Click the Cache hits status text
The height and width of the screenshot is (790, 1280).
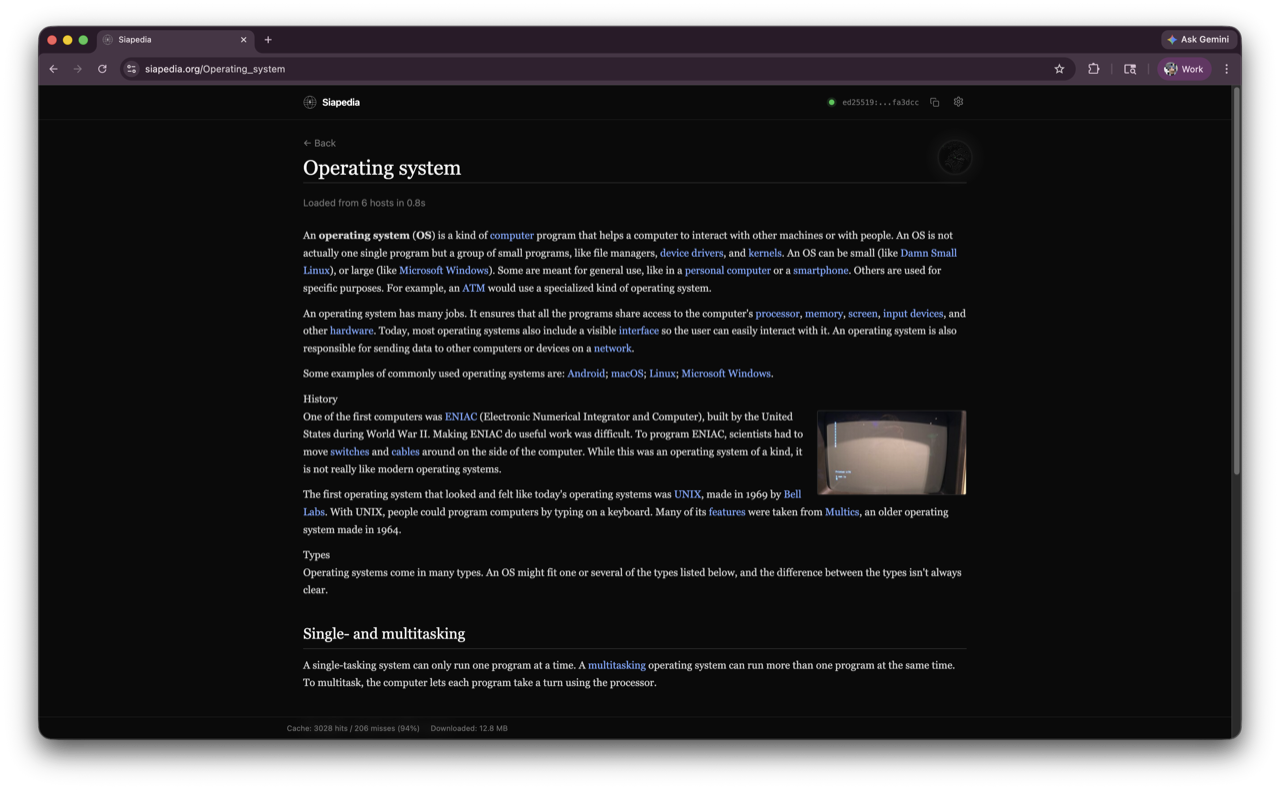[x=353, y=729]
